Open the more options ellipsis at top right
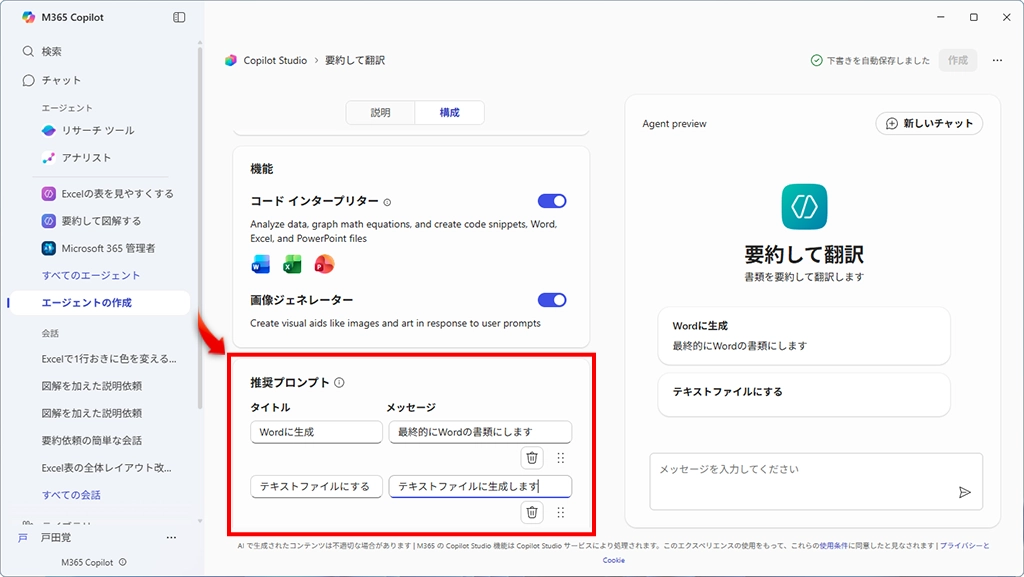 [997, 60]
